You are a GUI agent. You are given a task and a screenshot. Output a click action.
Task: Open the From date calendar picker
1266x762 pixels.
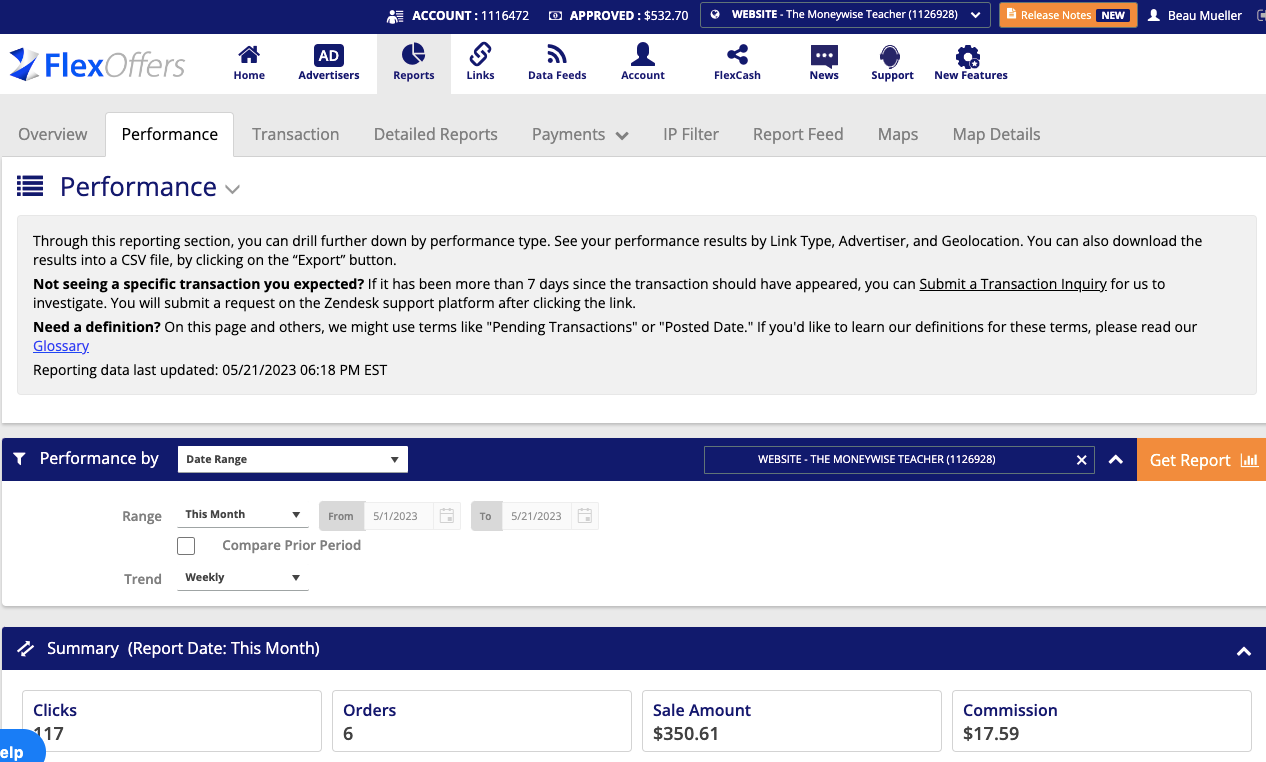coord(447,516)
